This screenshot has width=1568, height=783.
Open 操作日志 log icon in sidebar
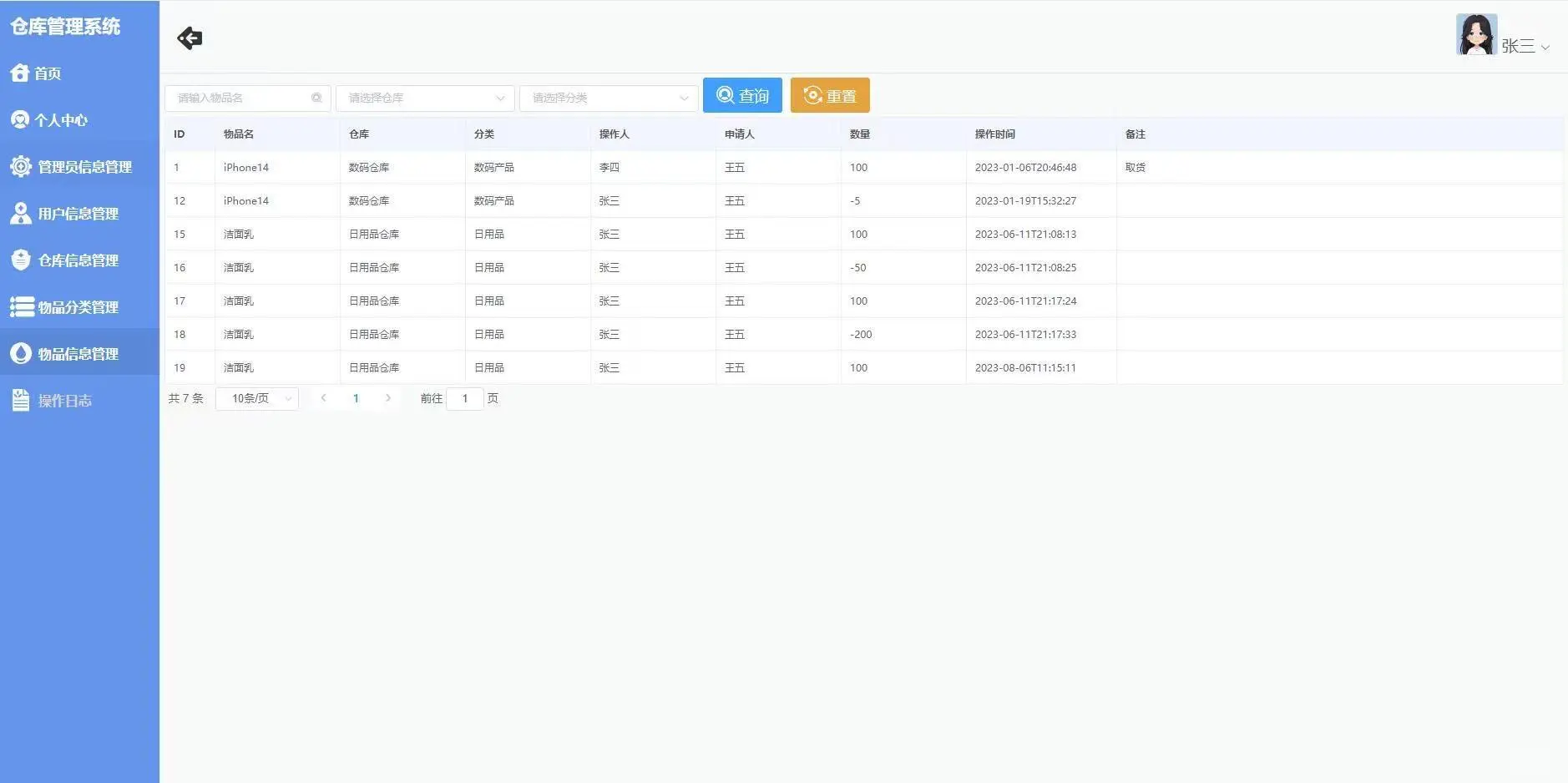(x=20, y=400)
